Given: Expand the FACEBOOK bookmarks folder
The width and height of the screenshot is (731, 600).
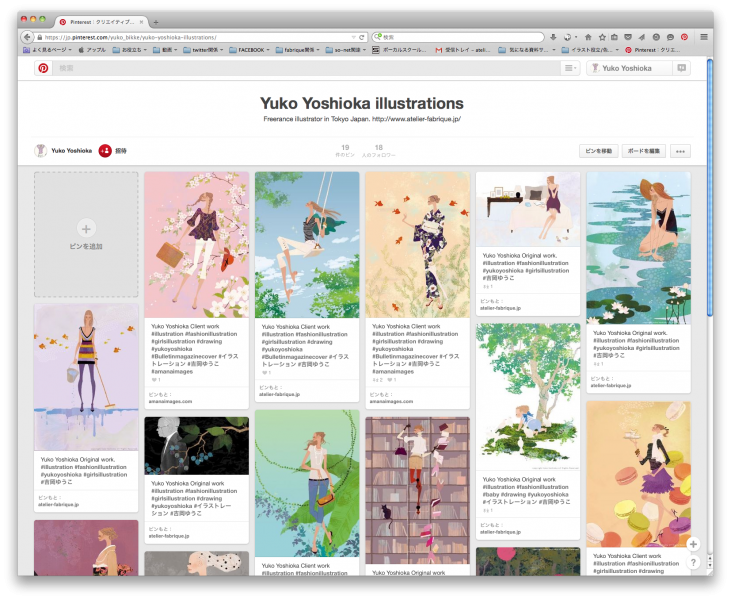Looking at the screenshot, I should pos(249,50).
